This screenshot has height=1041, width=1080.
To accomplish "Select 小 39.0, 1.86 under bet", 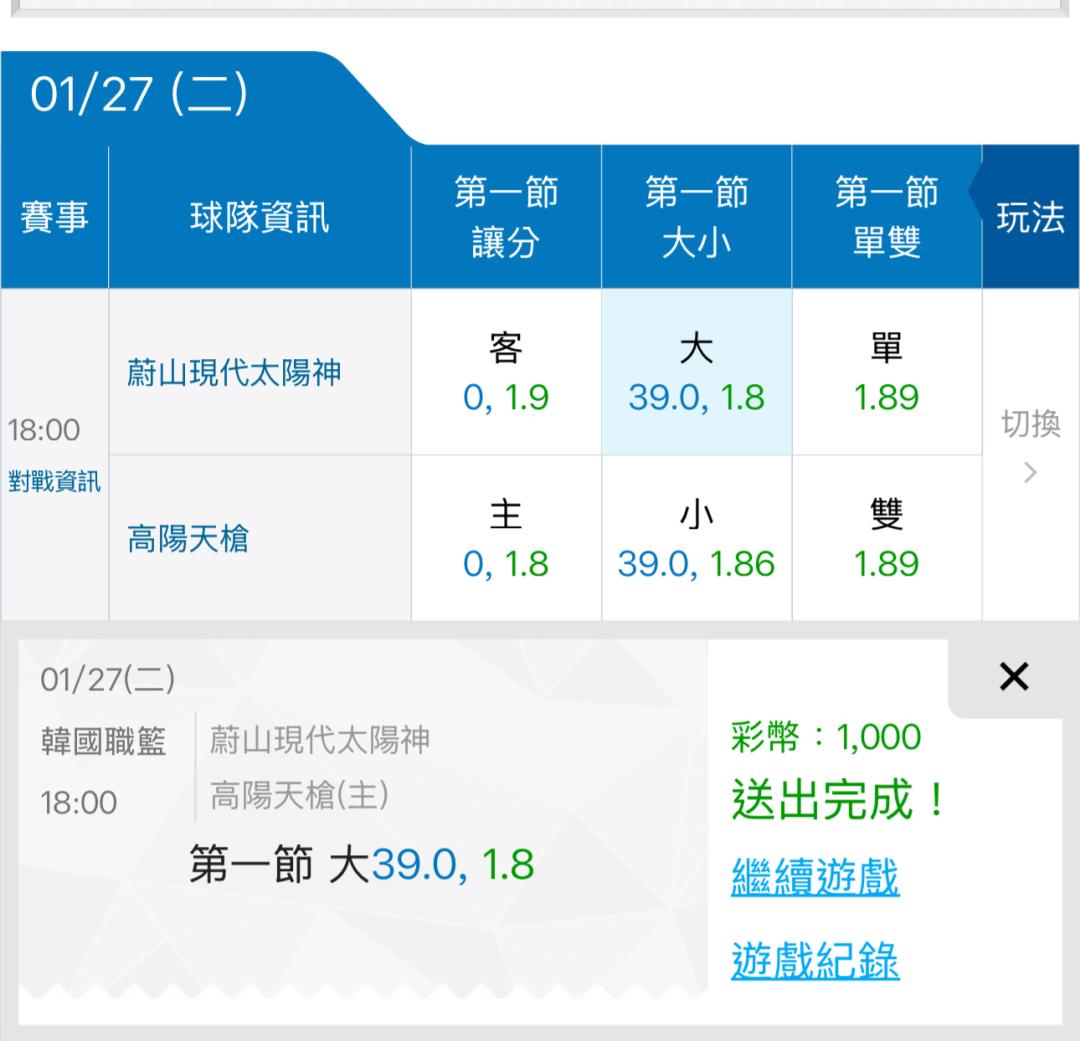I will pos(696,540).
